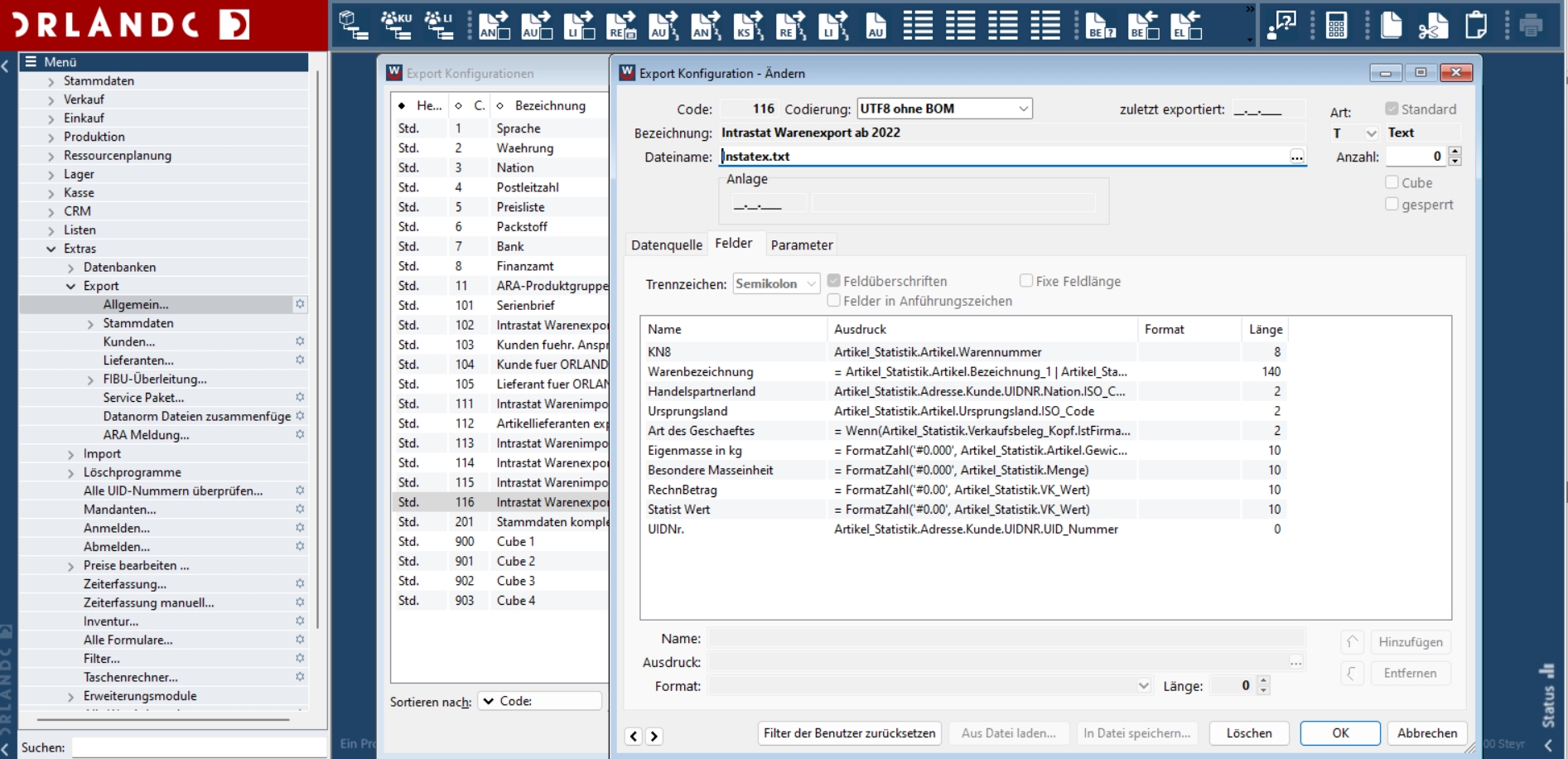Click the gear icon beside Mandanten...
This screenshot has height=759, width=1568.
click(x=300, y=510)
